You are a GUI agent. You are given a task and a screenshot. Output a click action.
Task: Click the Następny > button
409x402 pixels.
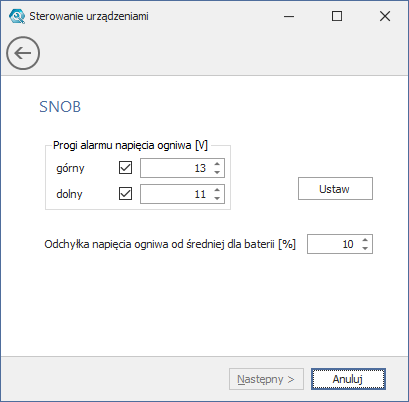(266, 379)
